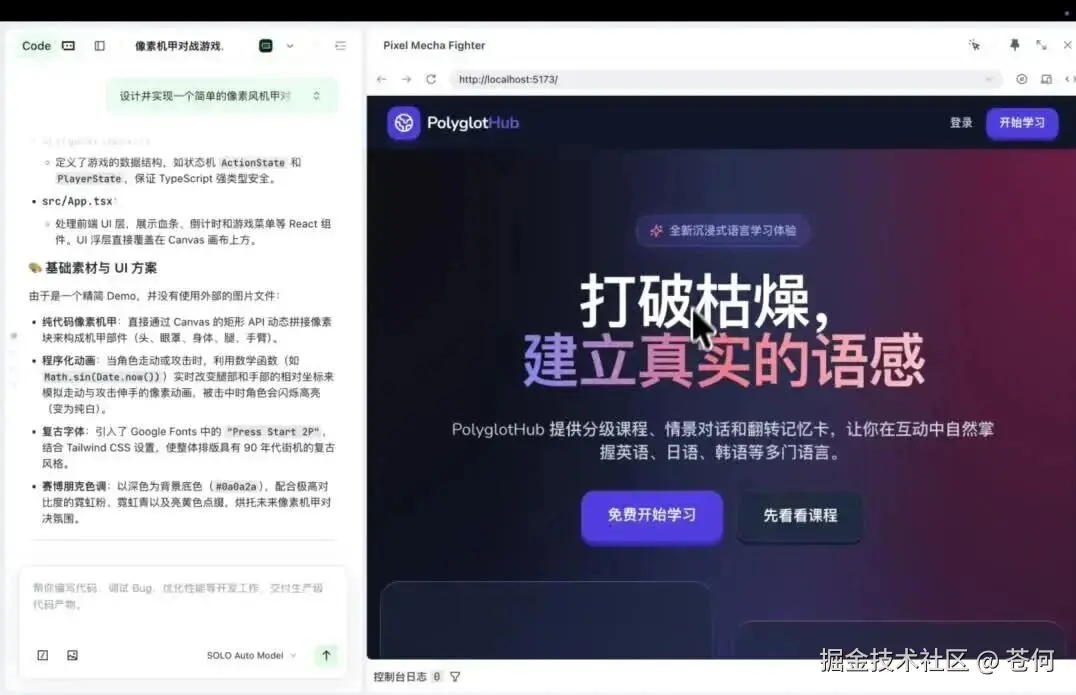This screenshot has height=695, width=1076.
Task: Open the code view icon at toolbar edge
Action: pyautogui.click(x=1070, y=80)
